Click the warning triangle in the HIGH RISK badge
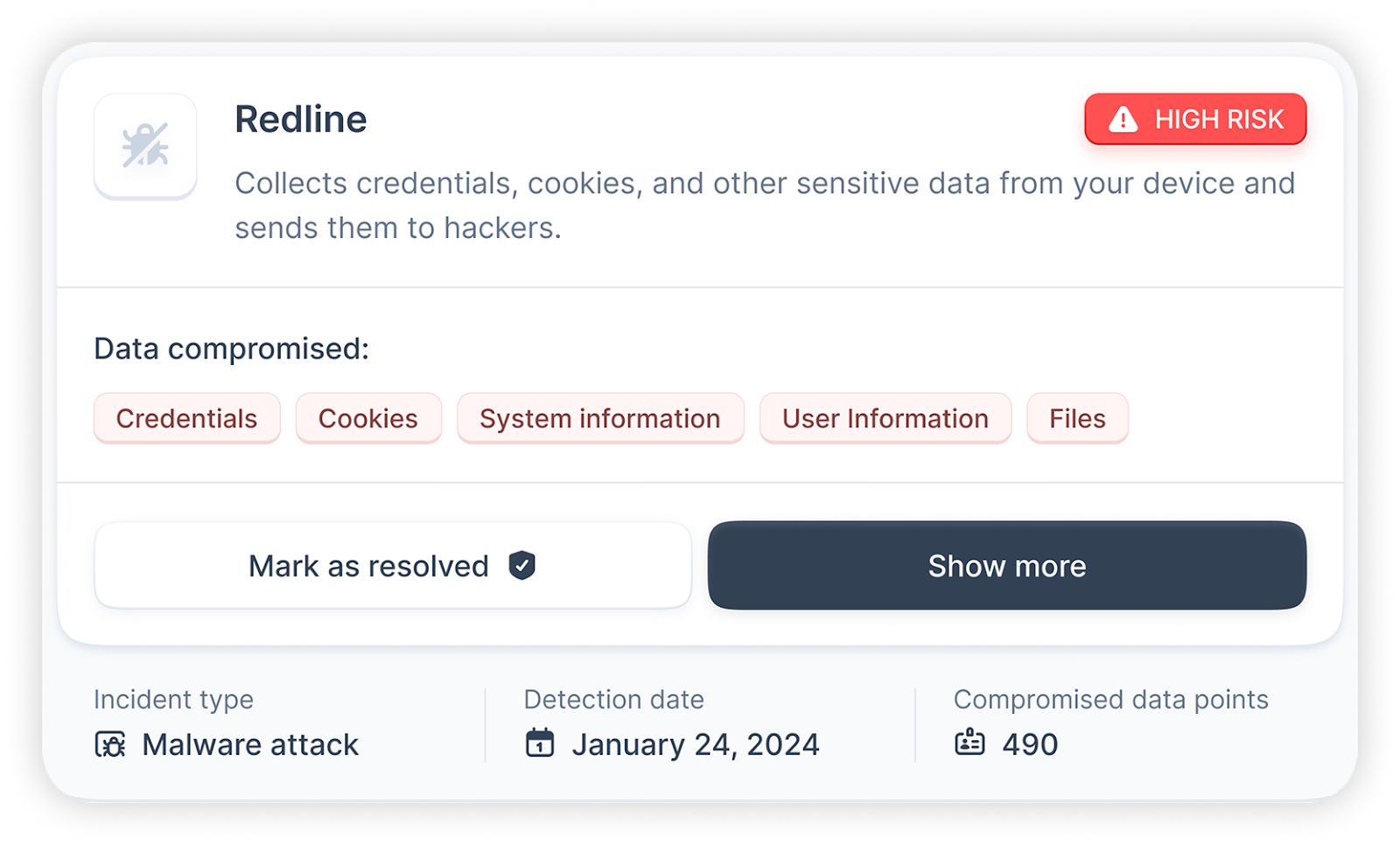The width and height of the screenshot is (1400, 845). [x=1123, y=119]
